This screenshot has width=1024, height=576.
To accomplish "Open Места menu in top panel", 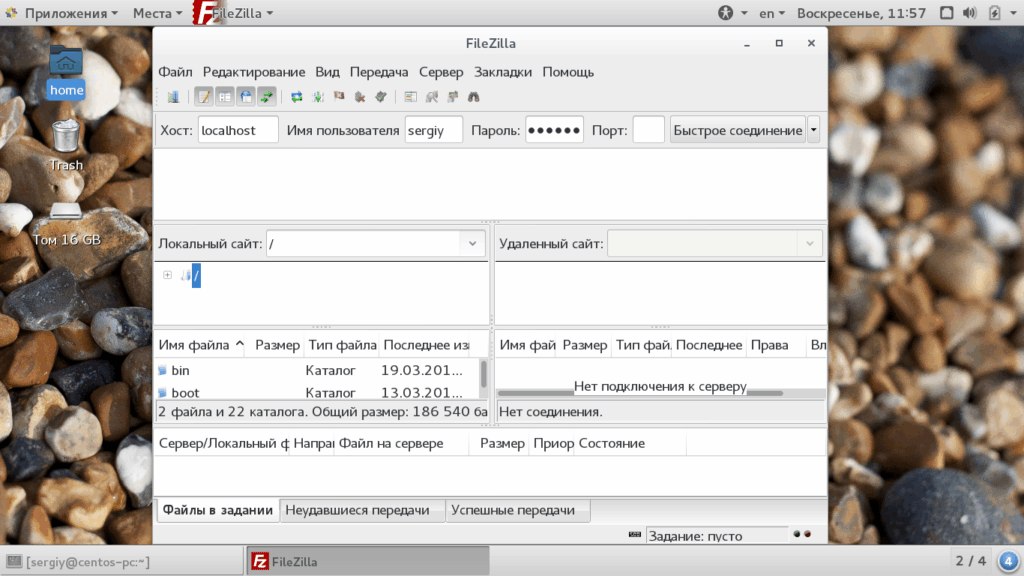I will coord(157,13).
